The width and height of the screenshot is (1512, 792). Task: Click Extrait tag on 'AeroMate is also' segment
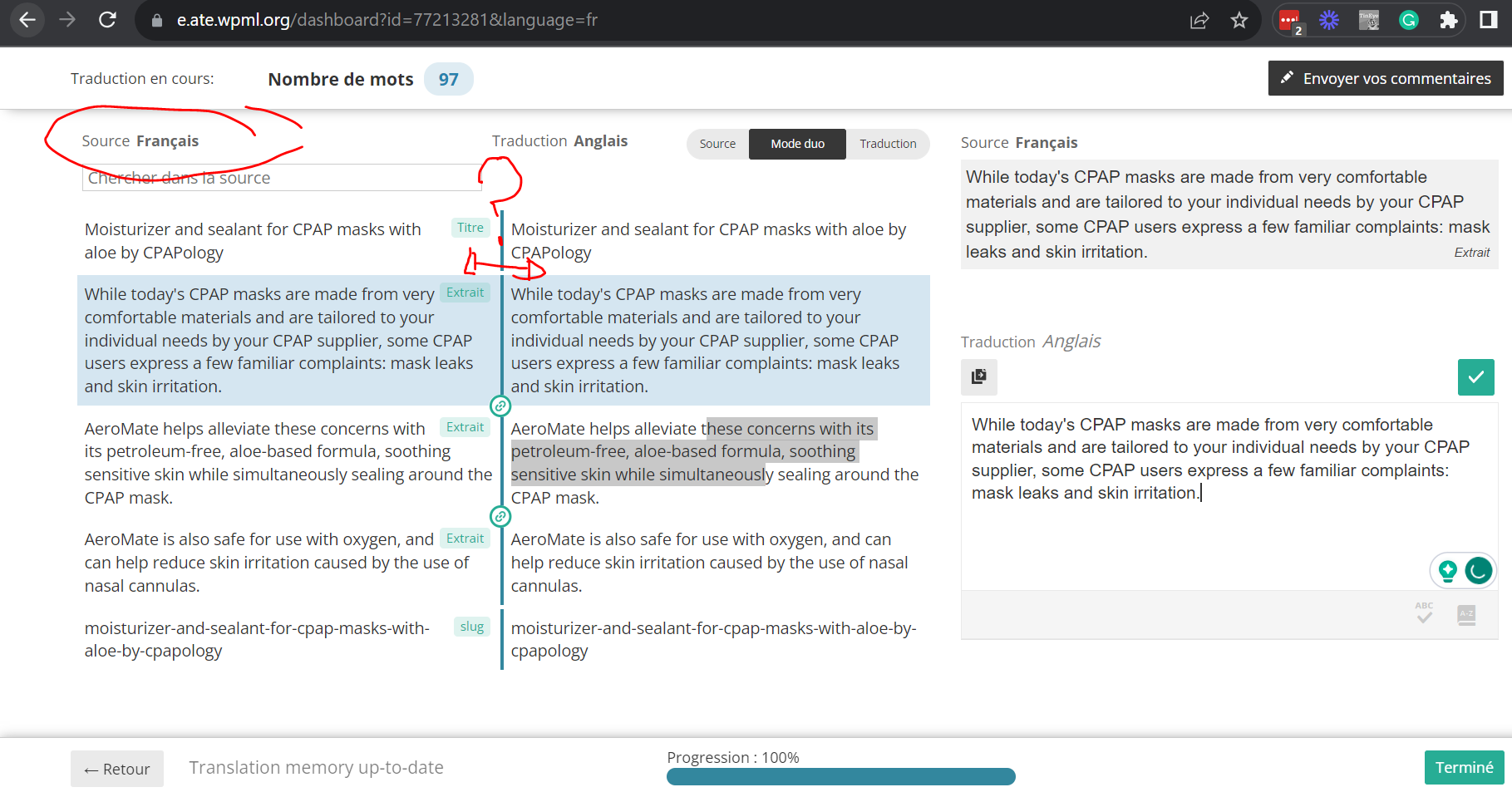465,539
